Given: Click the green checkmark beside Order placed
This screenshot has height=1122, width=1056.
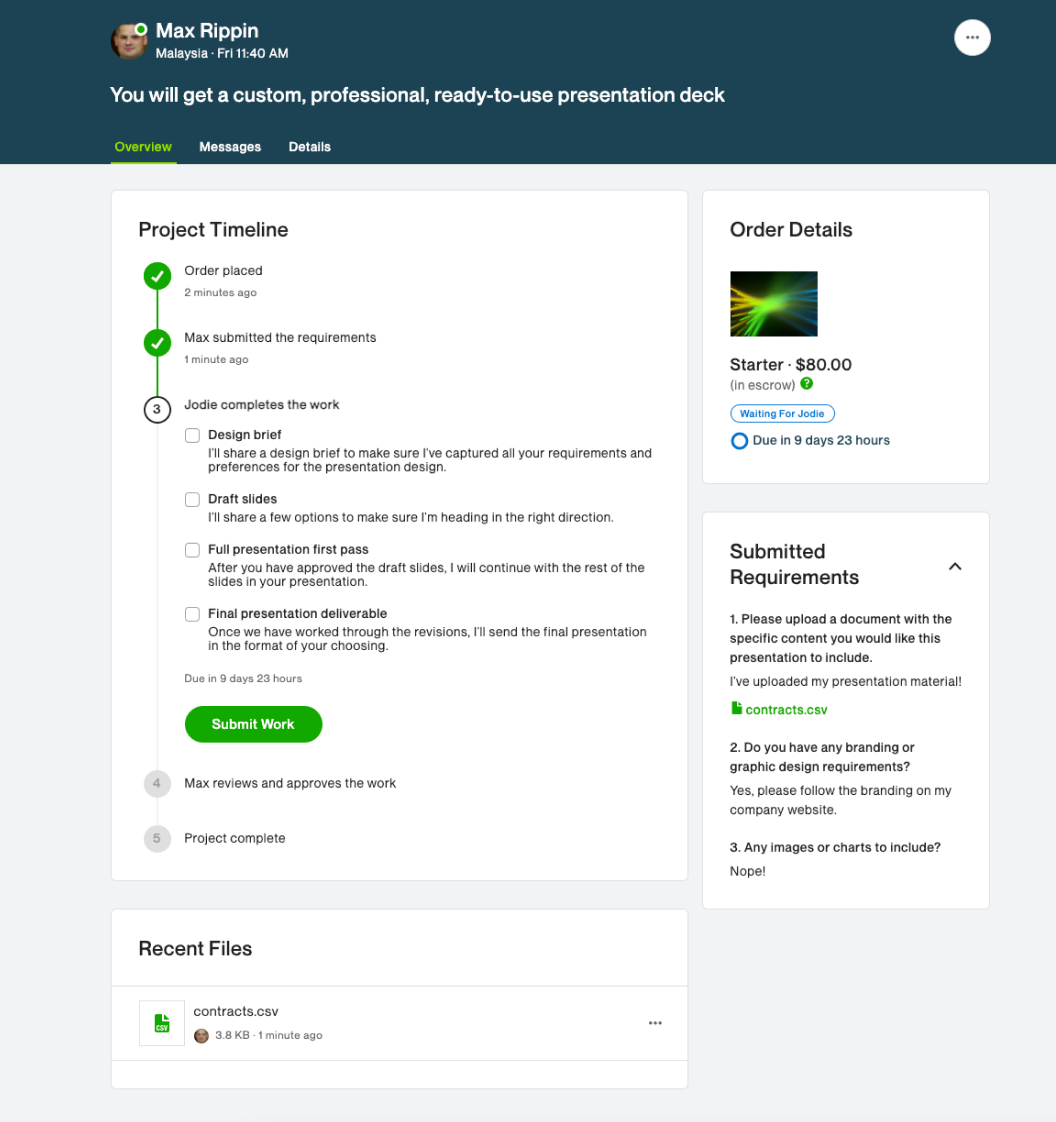Looking at the screenshot, I should click(x=157, y=277).
